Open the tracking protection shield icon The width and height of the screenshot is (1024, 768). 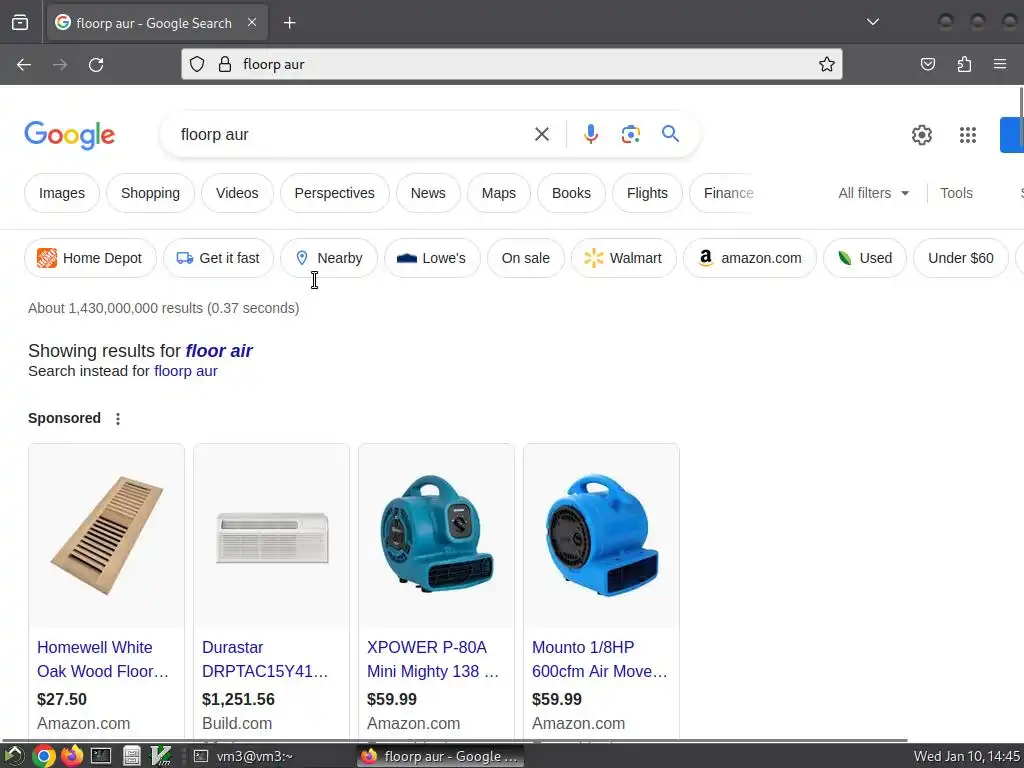(197, 64)
